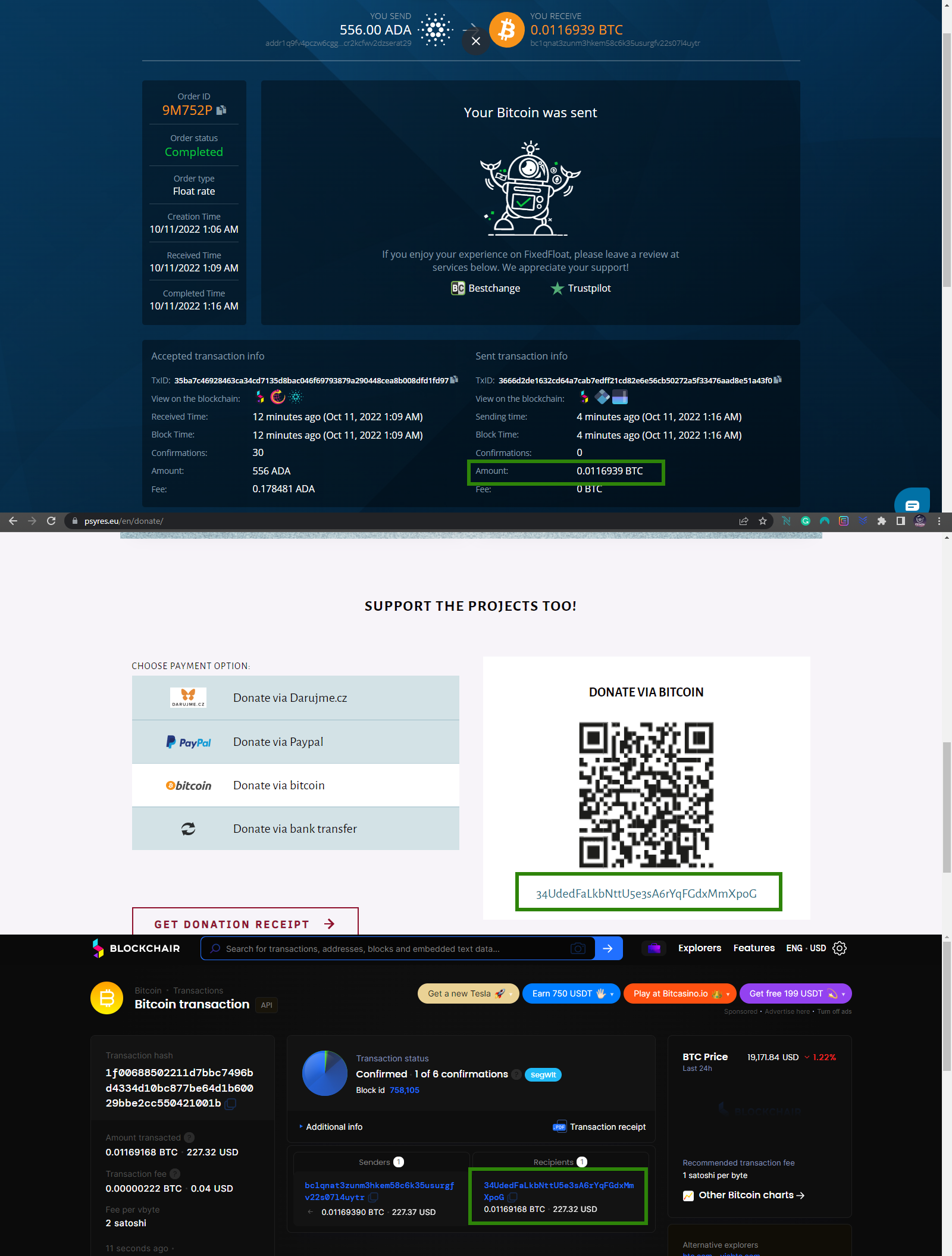Go to Transactions breadcrumb link
Viewport: 952px width, 1256px height.
(x=198, y=991)
